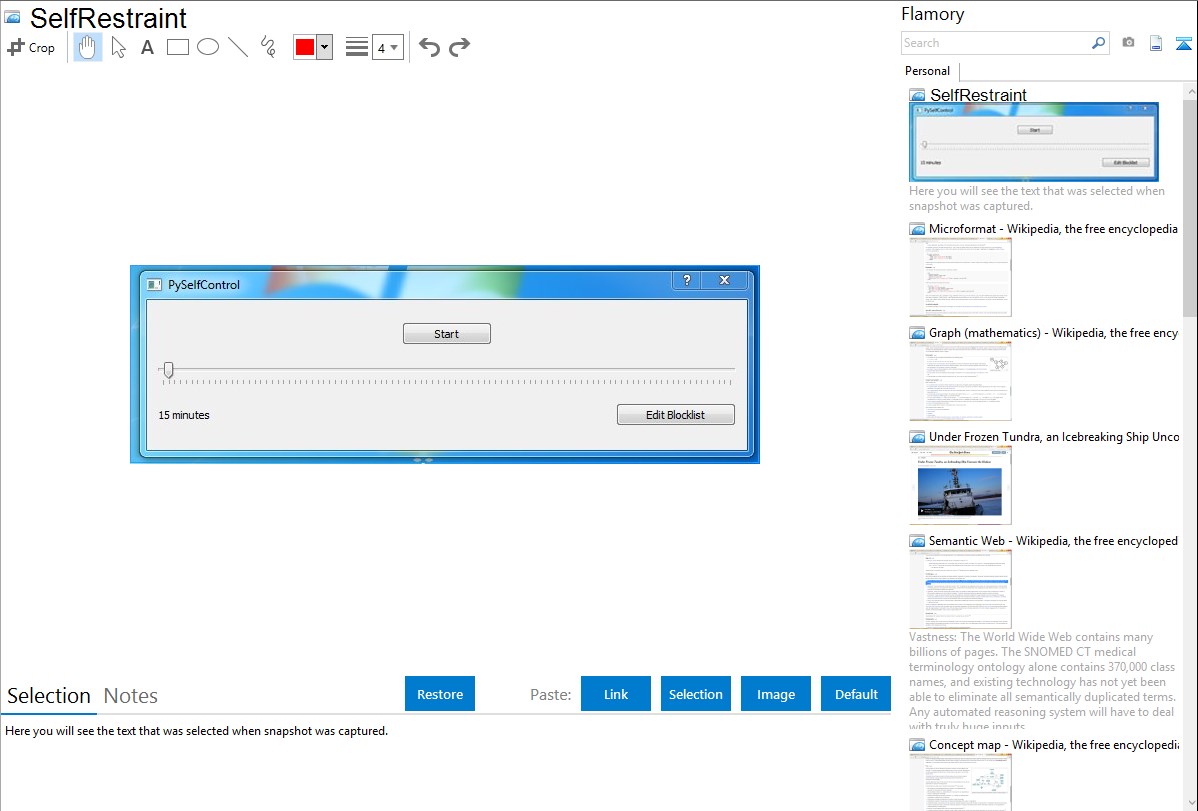Activate the hand pan tool

pyautogui.click(x=88, y=47)
